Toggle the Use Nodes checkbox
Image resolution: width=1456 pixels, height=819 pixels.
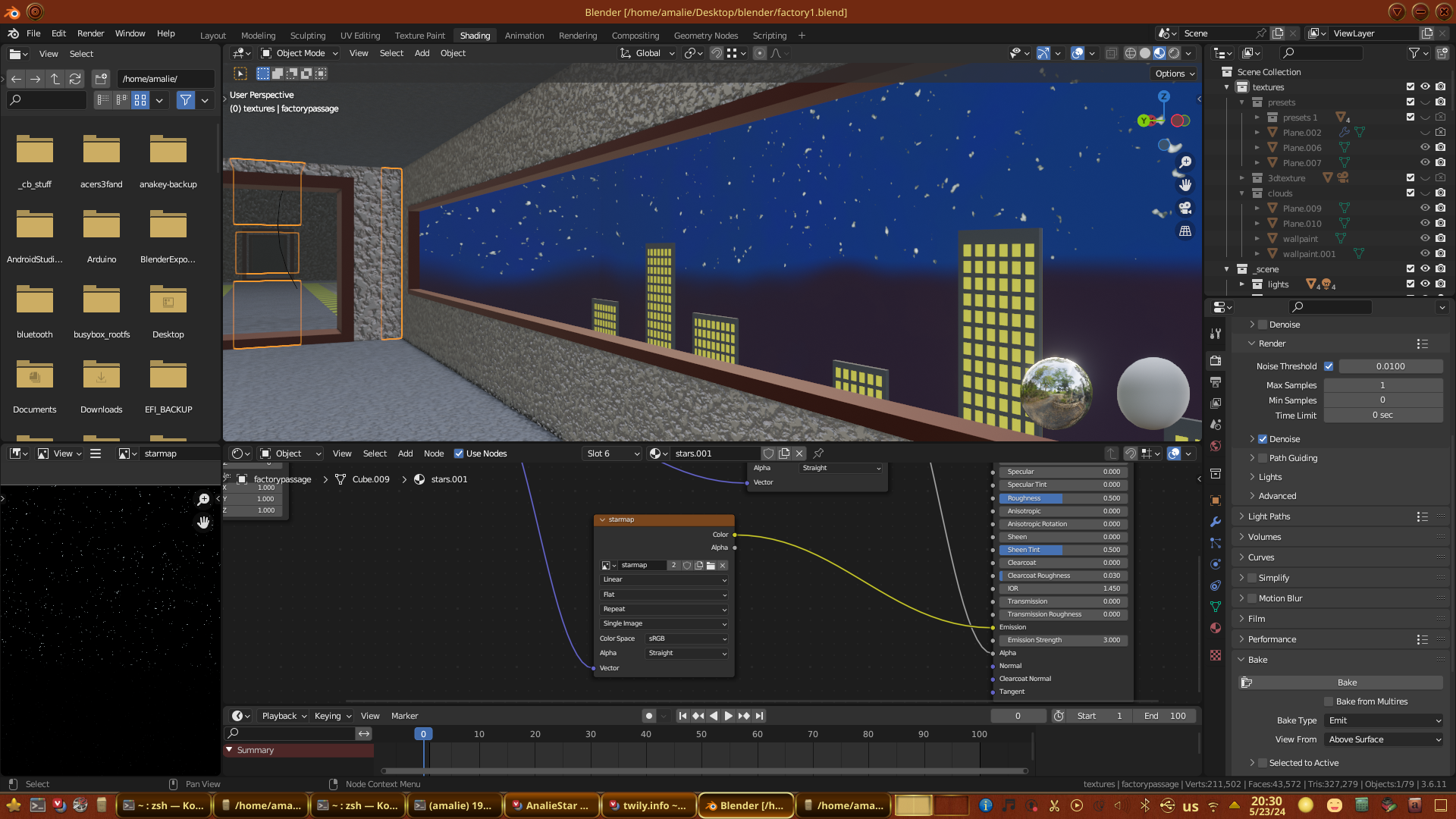tap(459, 453)
